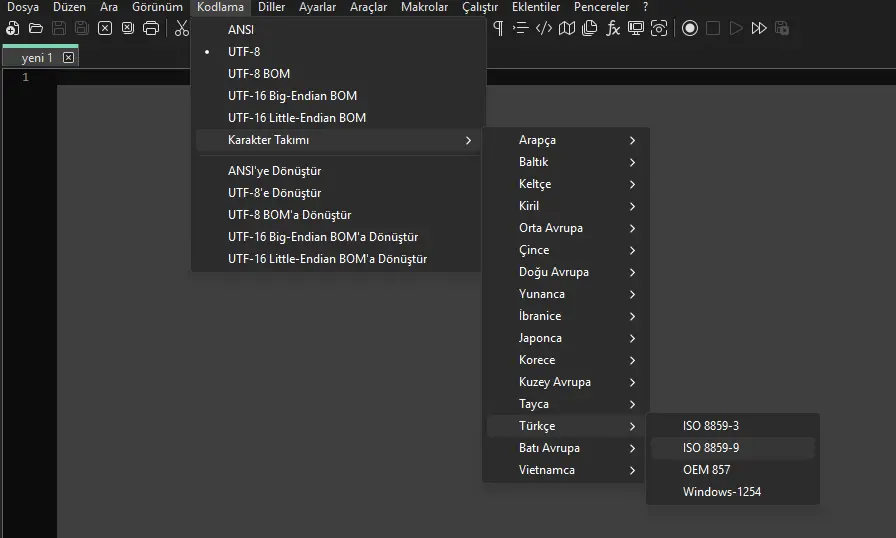The image size is (896, 538).
Task: Click the code tag language icon
Action: pyautogui.click(x=543, y=28)
